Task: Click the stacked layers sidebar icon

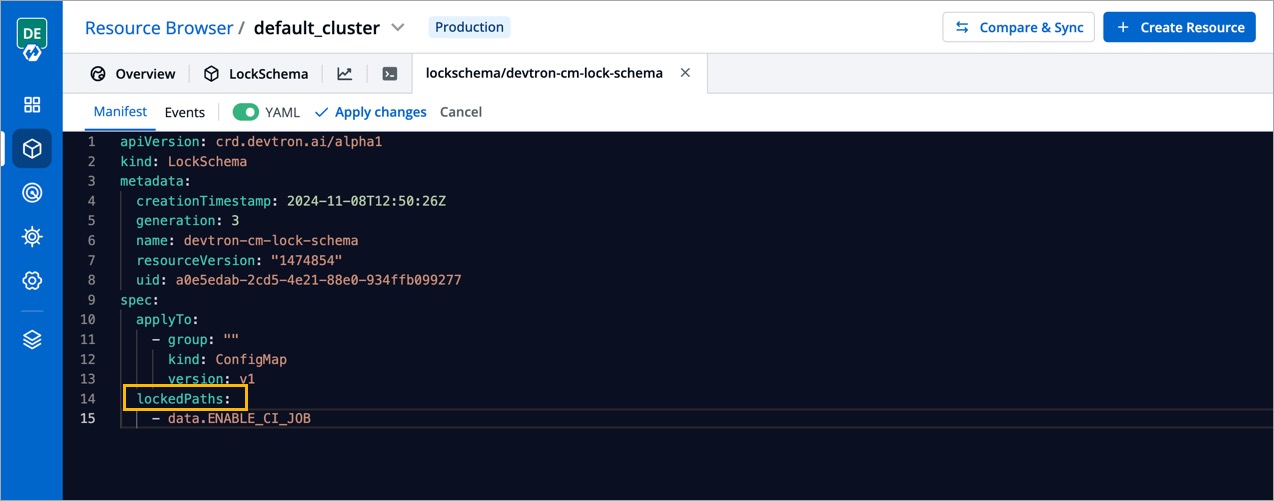Action: 32,340
